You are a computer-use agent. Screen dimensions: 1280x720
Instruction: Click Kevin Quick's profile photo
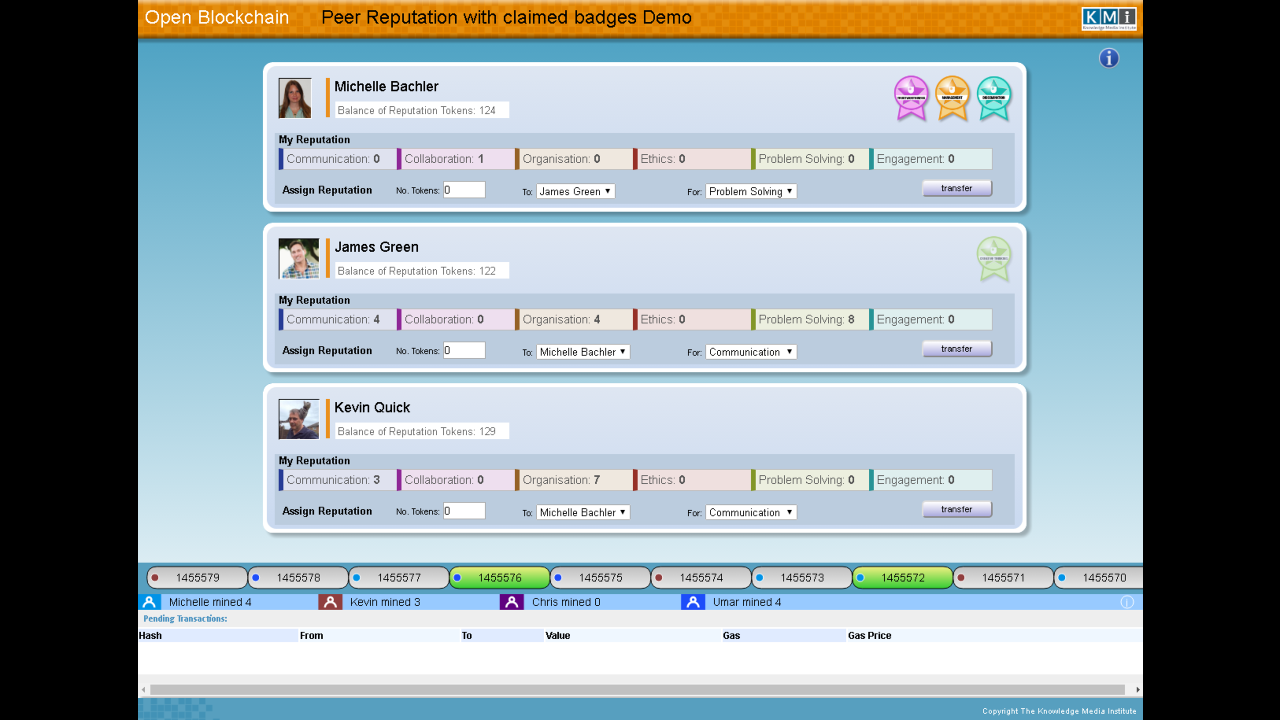click(298, 419)
